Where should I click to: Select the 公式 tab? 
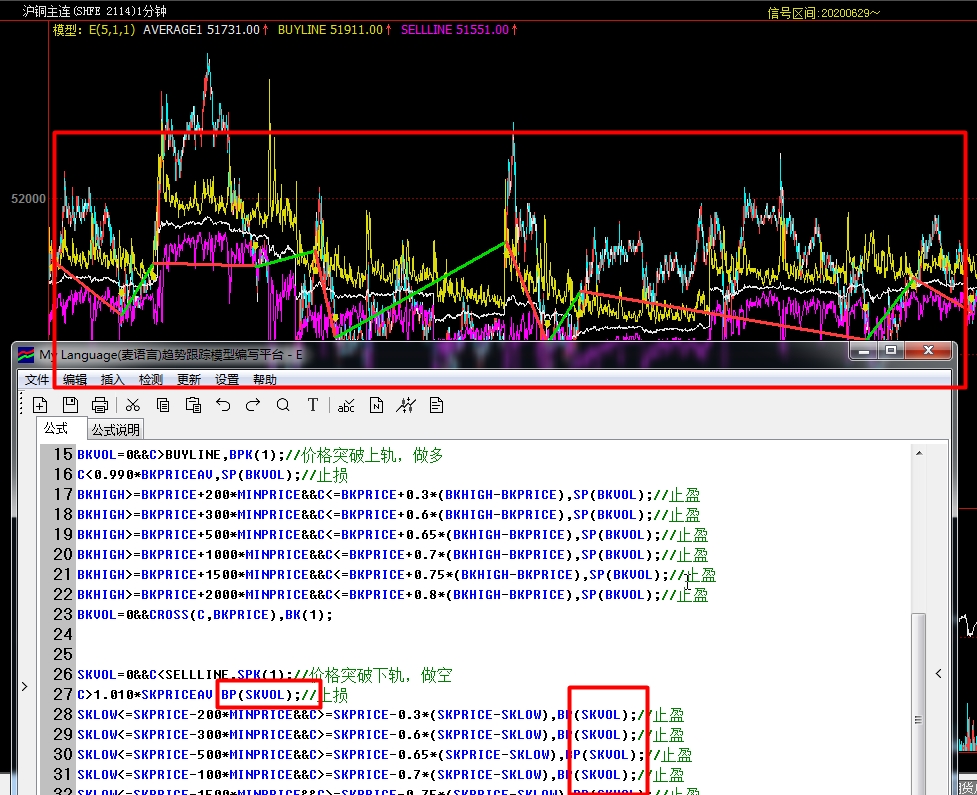pos(56,429)
